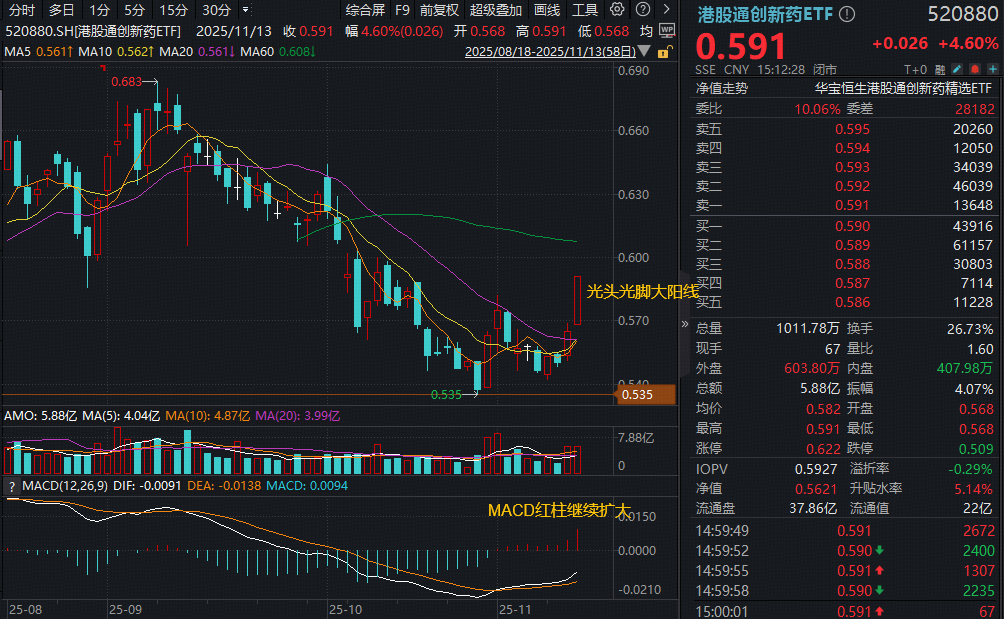Open chart settings gear icon
1004x619 pixels.
pos(617,10)
